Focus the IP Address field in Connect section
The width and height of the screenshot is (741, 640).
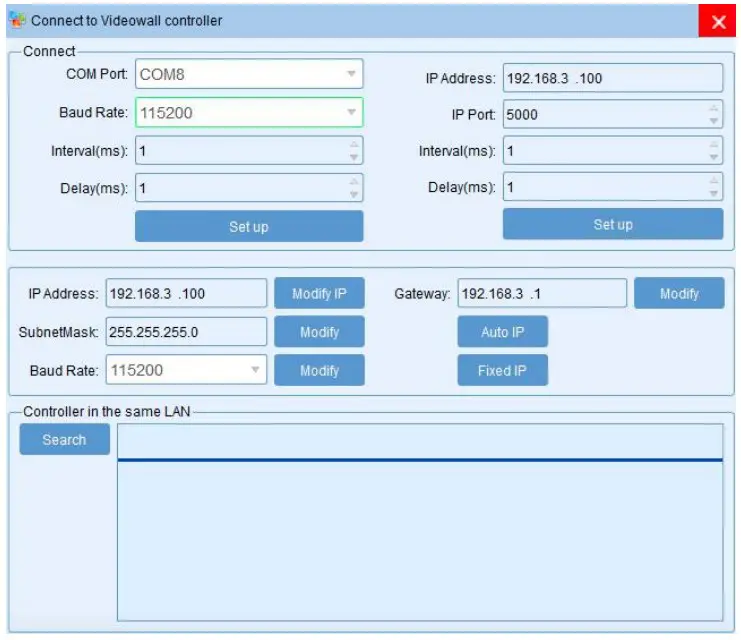click(x=612, y=78)
